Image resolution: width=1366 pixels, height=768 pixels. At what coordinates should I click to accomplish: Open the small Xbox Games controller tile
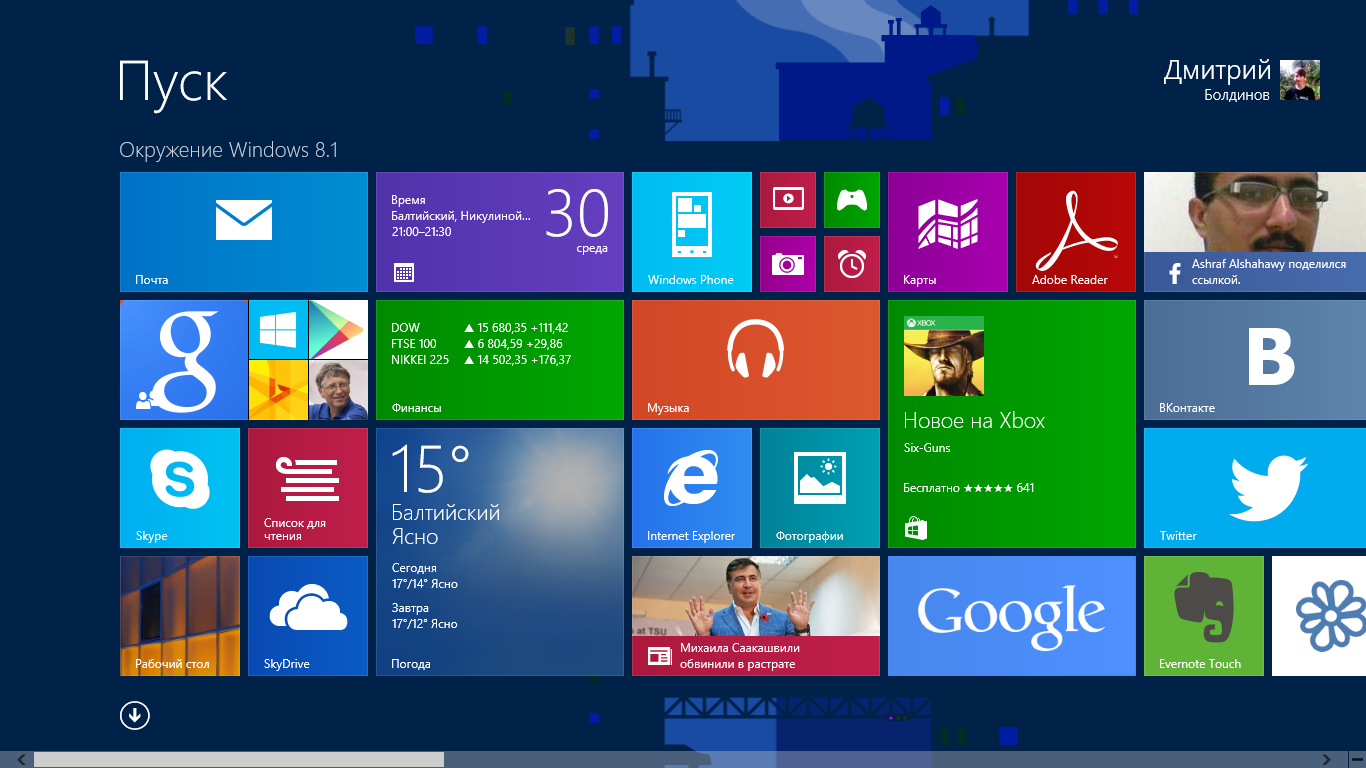point(852,200)
